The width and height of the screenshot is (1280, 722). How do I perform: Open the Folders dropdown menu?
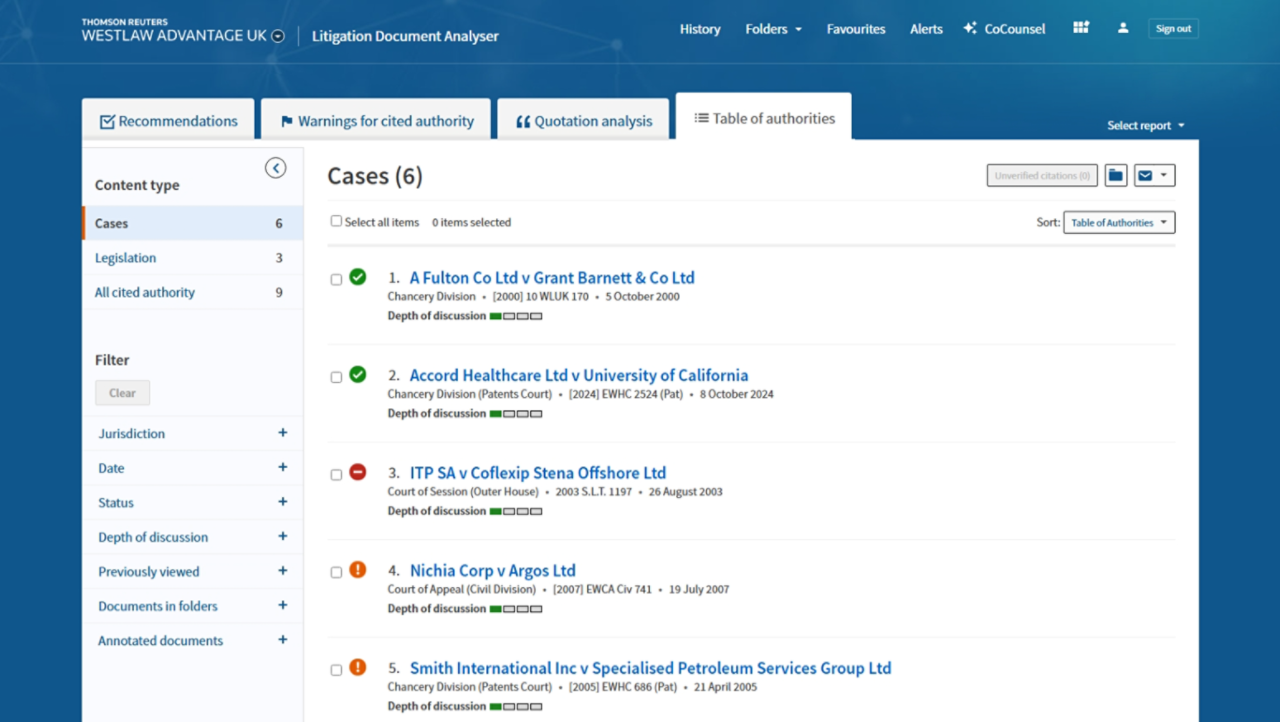pos(773,29)
